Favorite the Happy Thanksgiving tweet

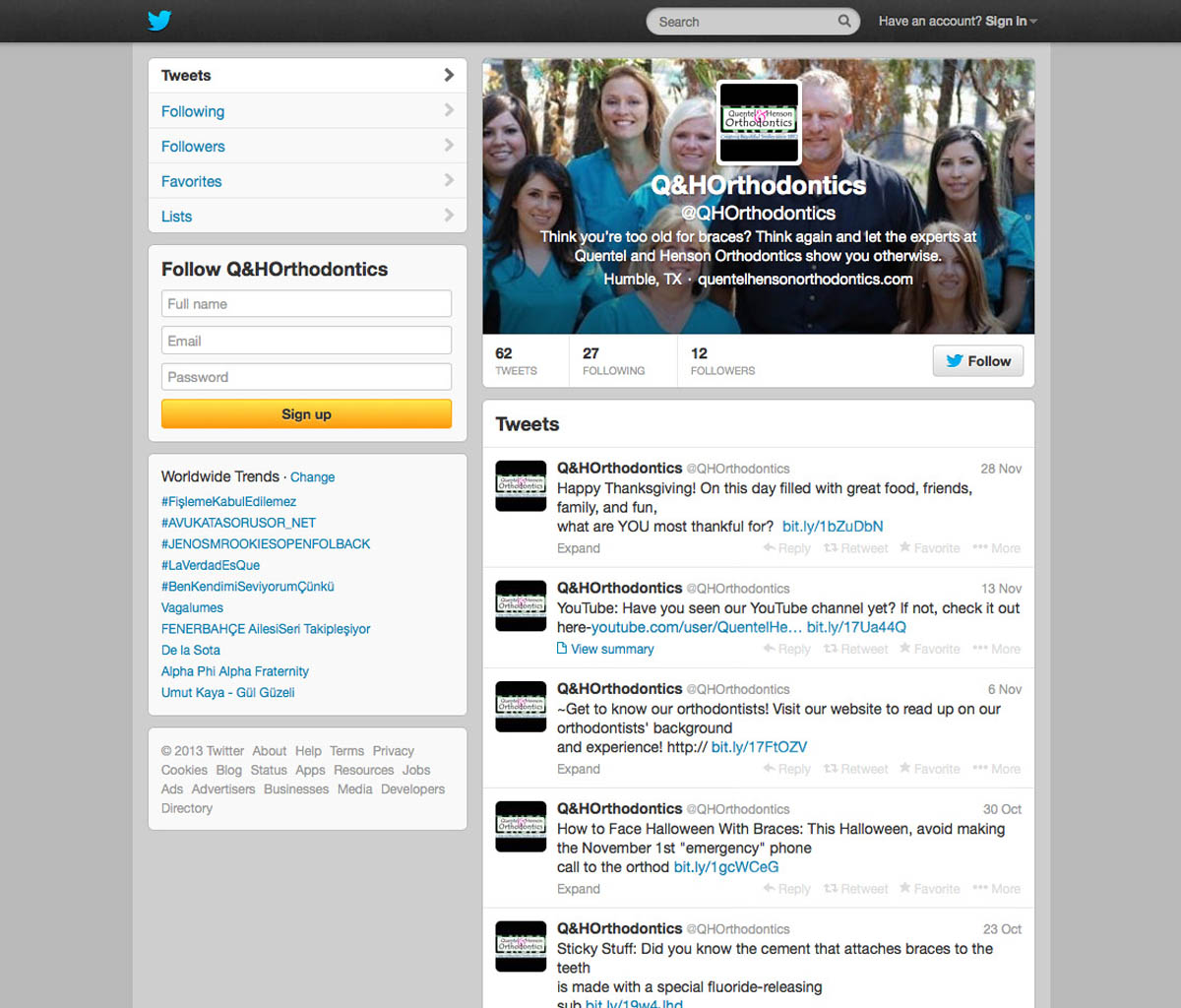pyautogui.click(x=930, y=548)
